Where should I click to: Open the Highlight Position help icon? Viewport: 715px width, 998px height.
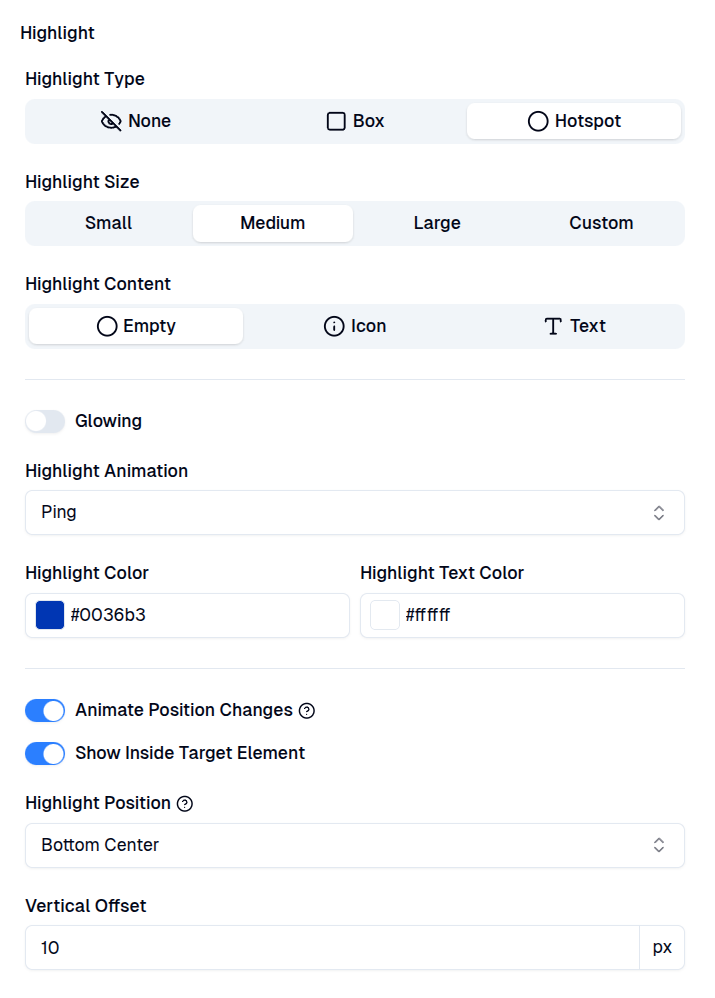[186, 803]
